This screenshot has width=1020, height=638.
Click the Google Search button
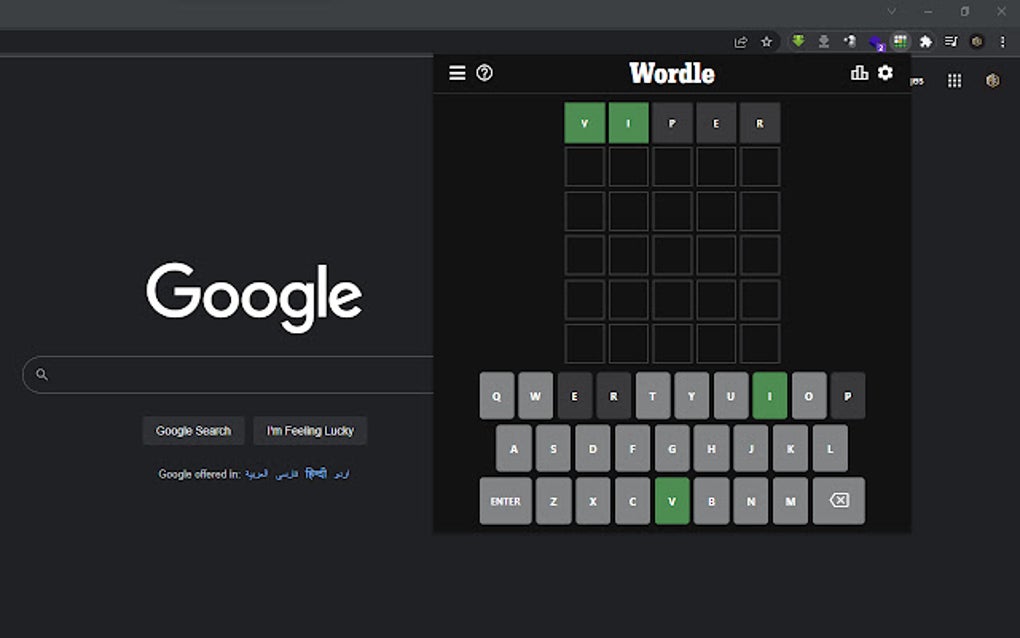pos(193,430)
